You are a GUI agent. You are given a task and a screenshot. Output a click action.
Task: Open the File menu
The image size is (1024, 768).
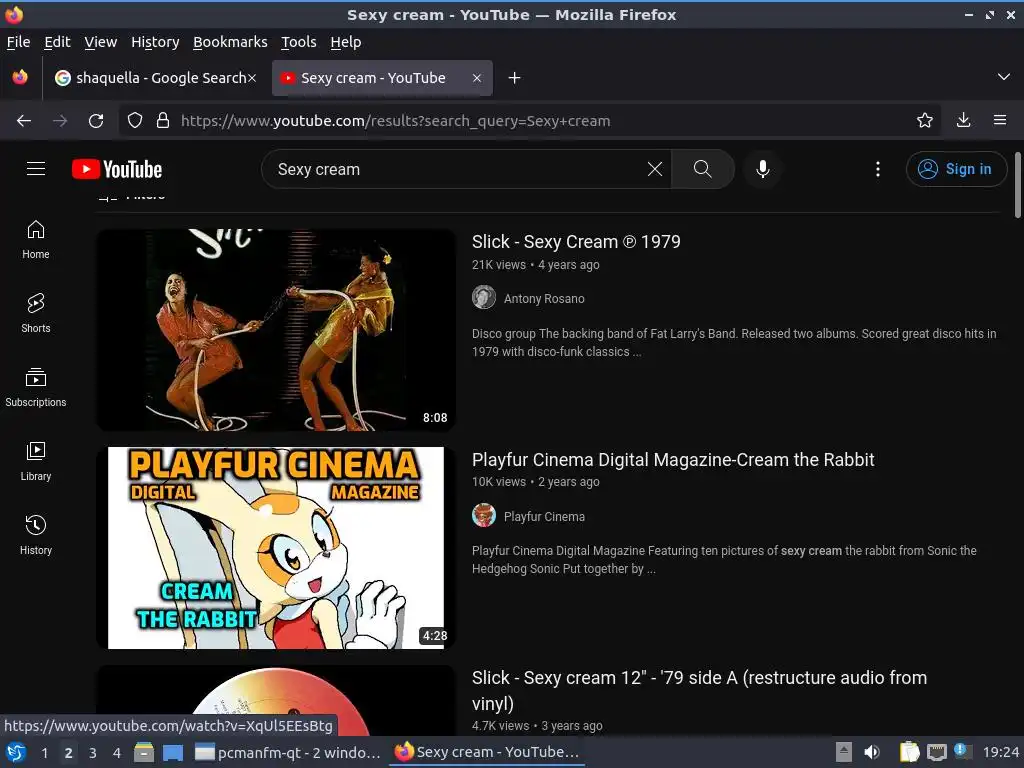point(18,42)
